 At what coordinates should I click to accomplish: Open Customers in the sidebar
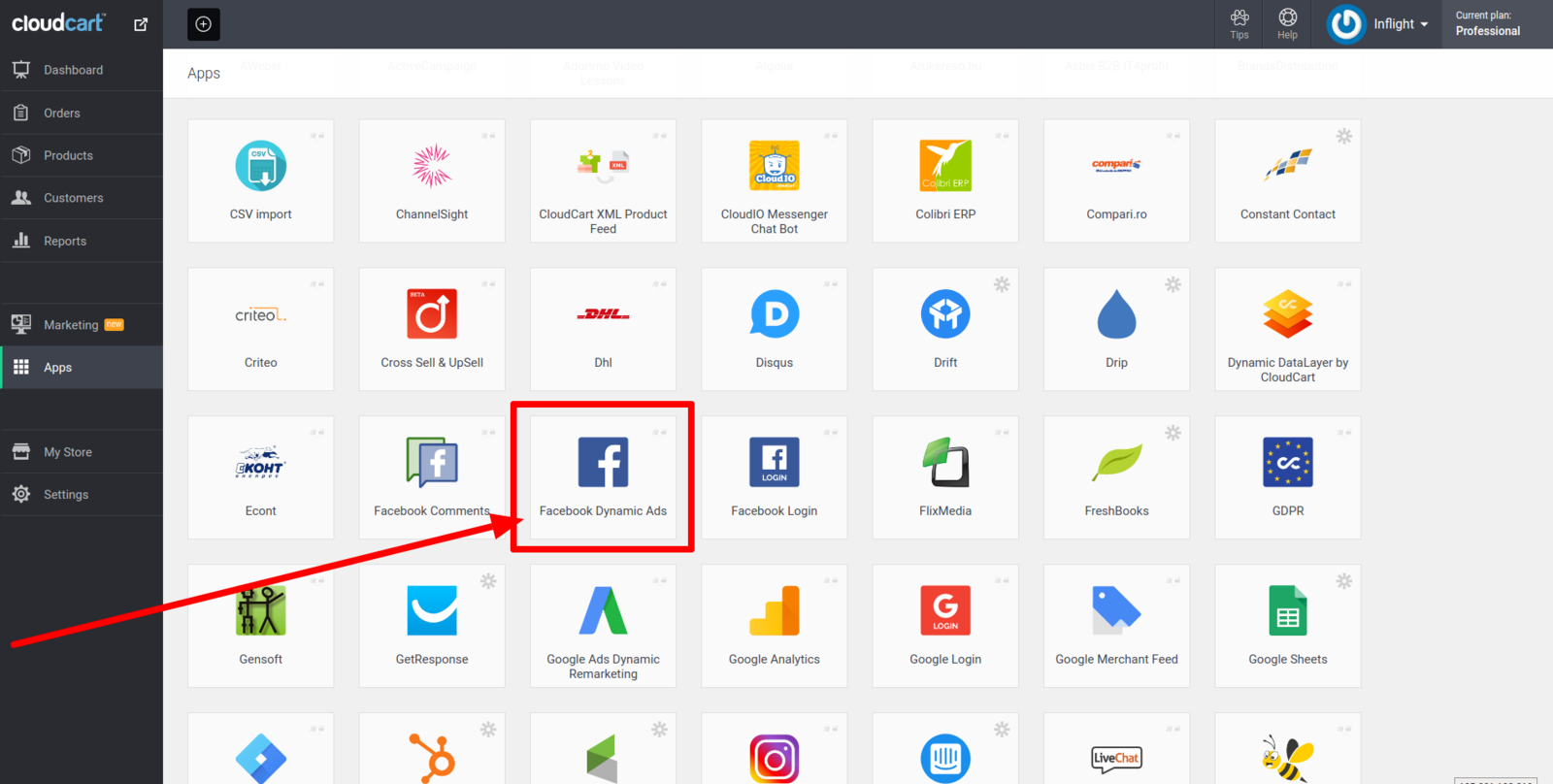pyautogui.click(x=82, y=198)
